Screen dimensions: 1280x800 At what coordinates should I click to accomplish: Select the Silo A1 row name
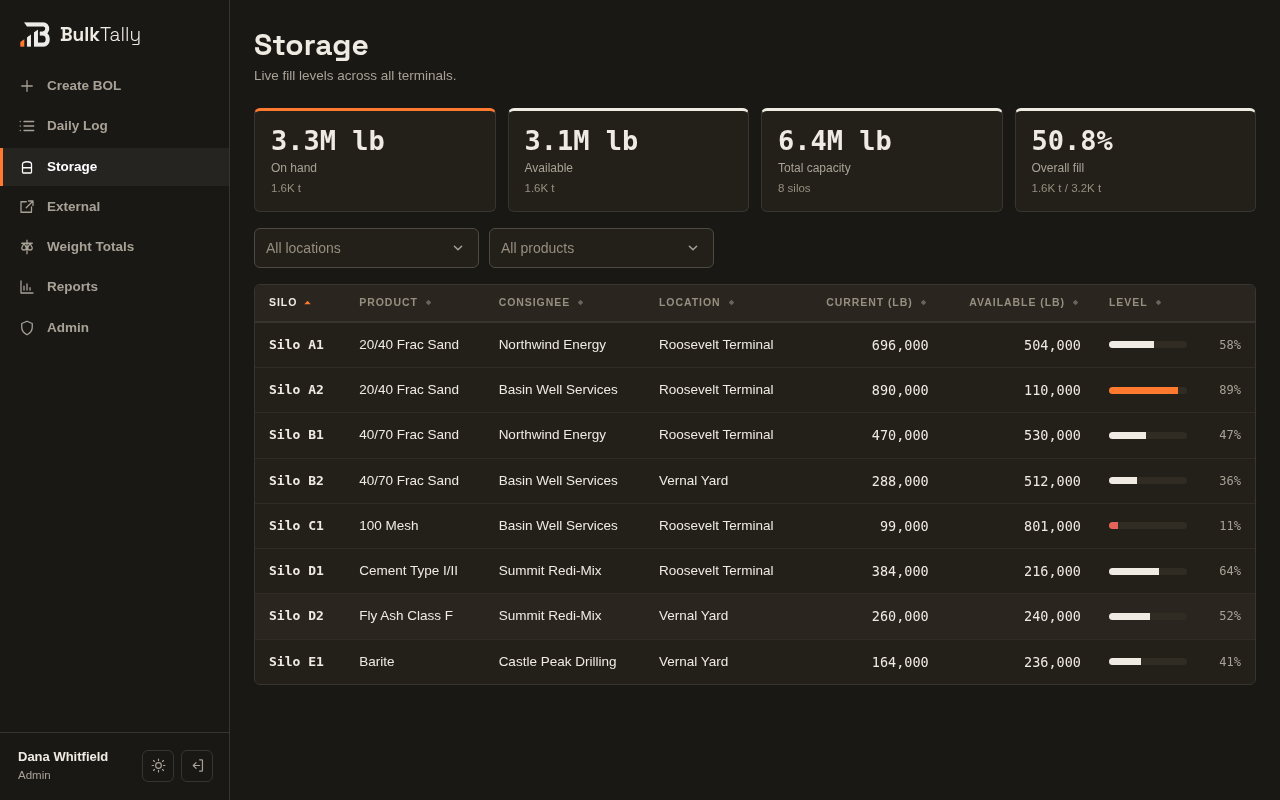pos(296,345)
